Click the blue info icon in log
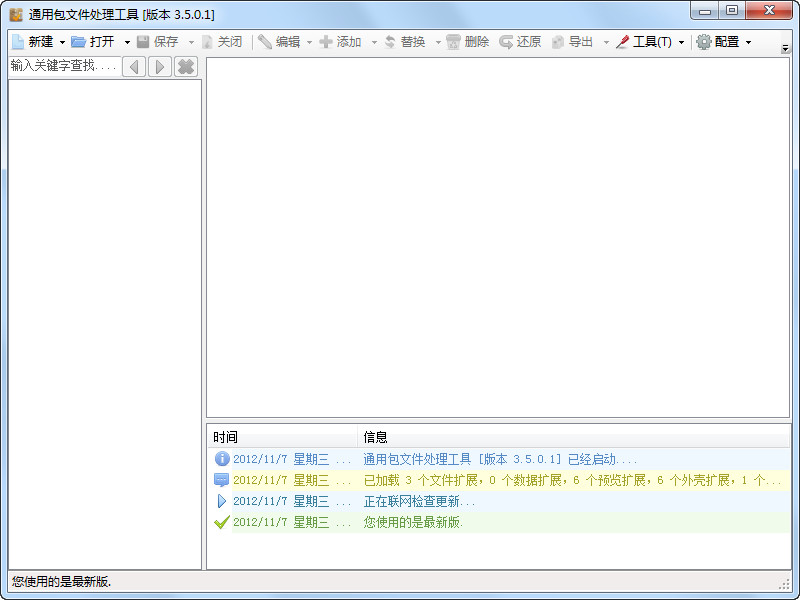 click(x=221, y=459)
